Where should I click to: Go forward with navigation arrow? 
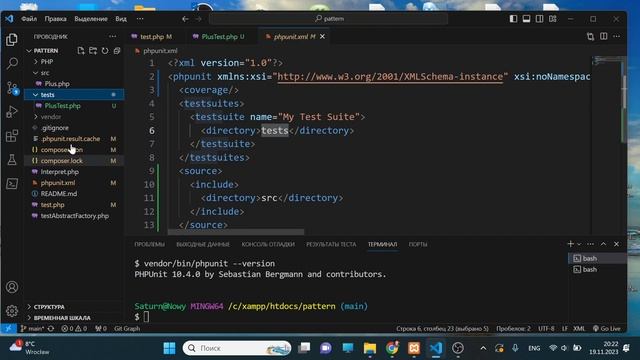198,19
